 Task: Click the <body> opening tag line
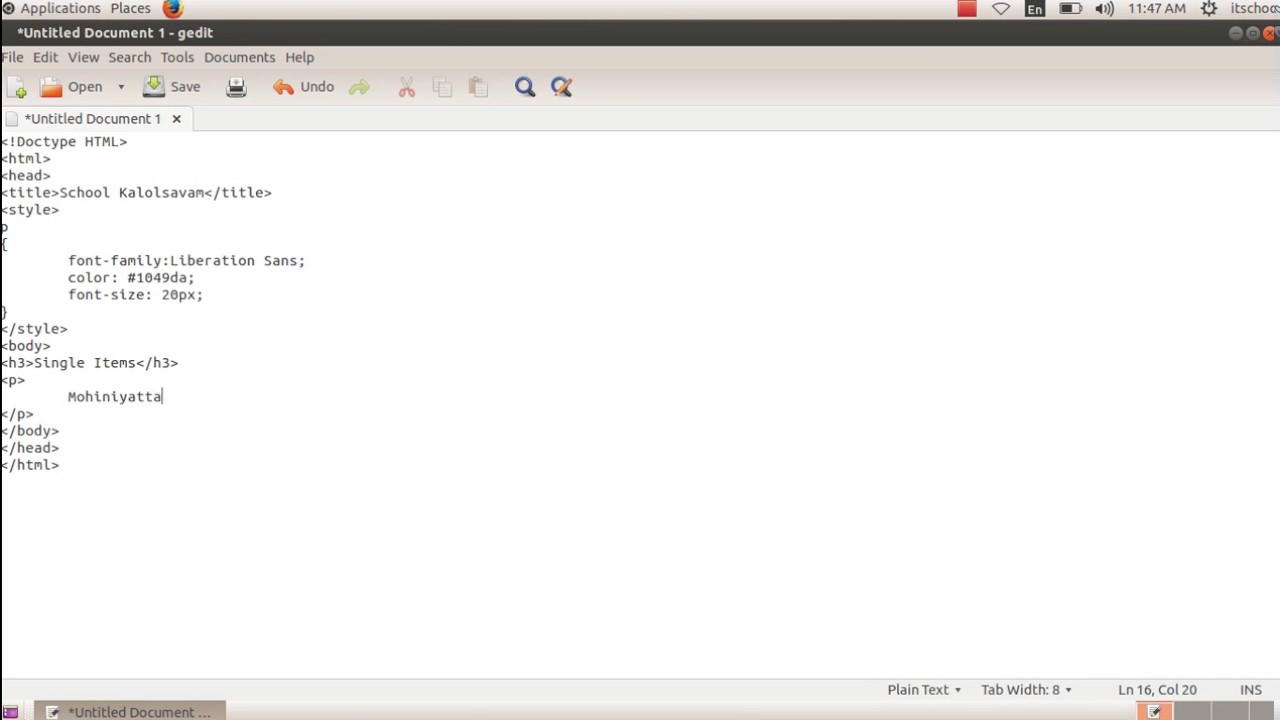pyautogui.click(x=25, y=346)
